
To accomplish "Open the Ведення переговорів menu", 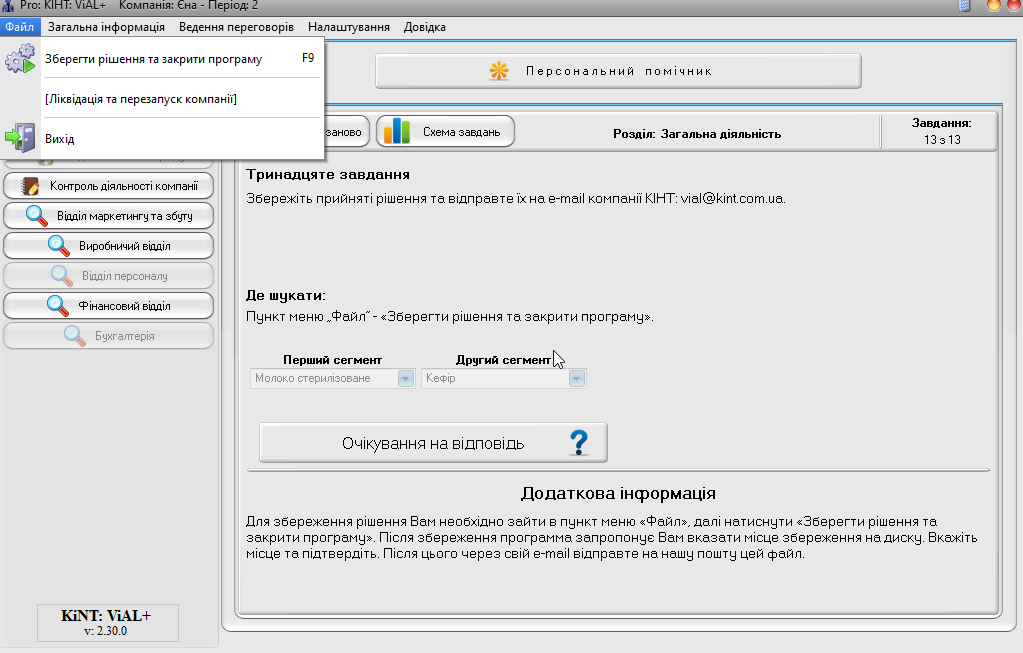I will coord(236,27).
